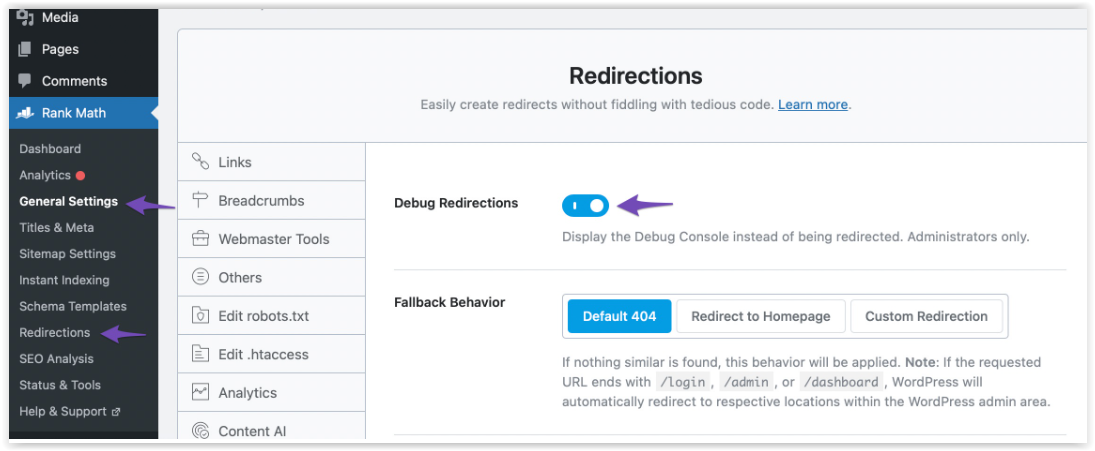
Task: Click the Help & Support external link icon
Action: 117,412
